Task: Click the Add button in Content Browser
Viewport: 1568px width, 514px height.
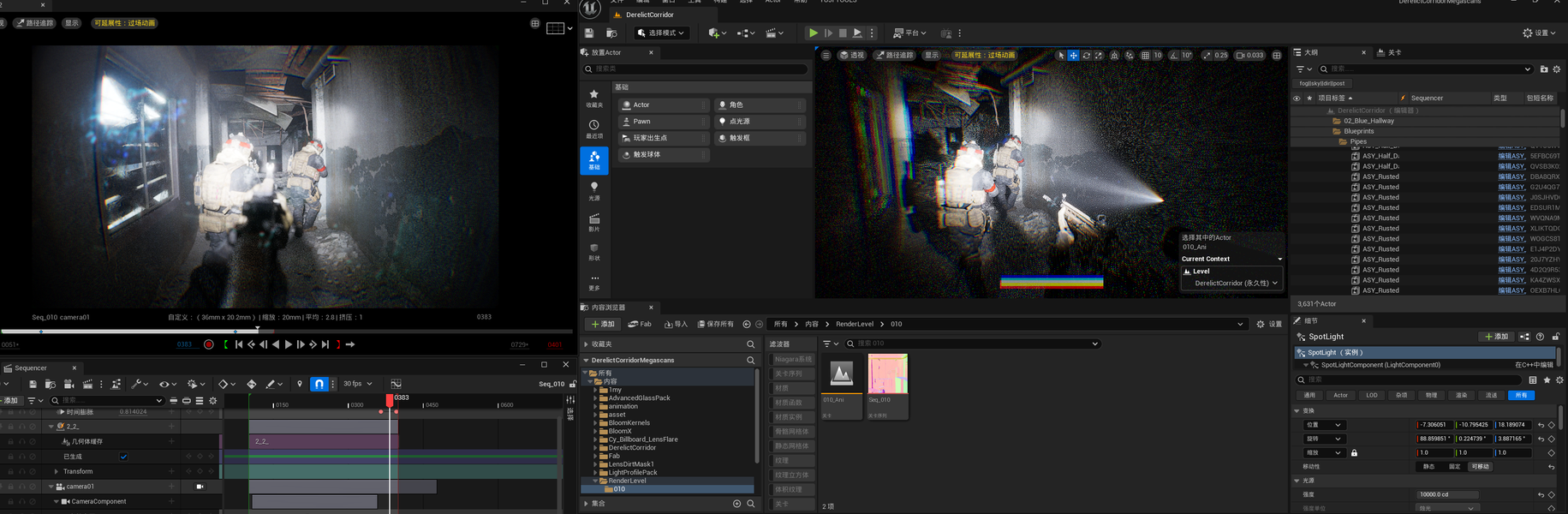Action: (x=603, y=325)
